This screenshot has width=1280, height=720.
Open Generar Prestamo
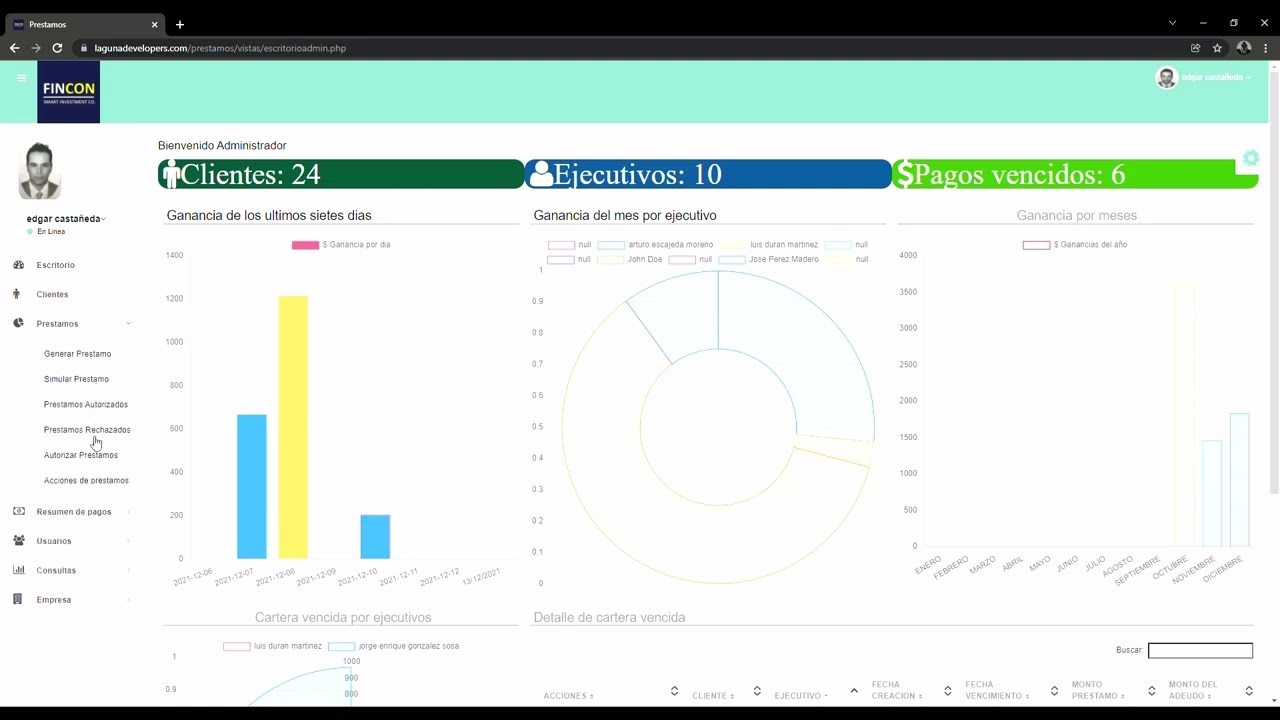coord(77,354)
